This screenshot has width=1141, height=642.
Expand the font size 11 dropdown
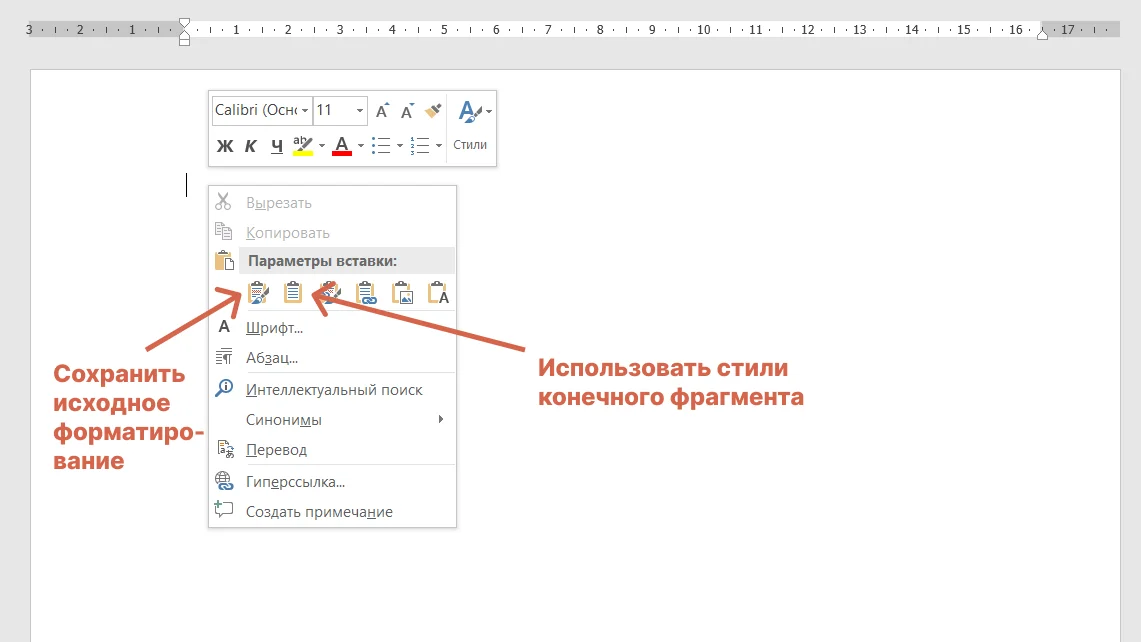point(359,111)
